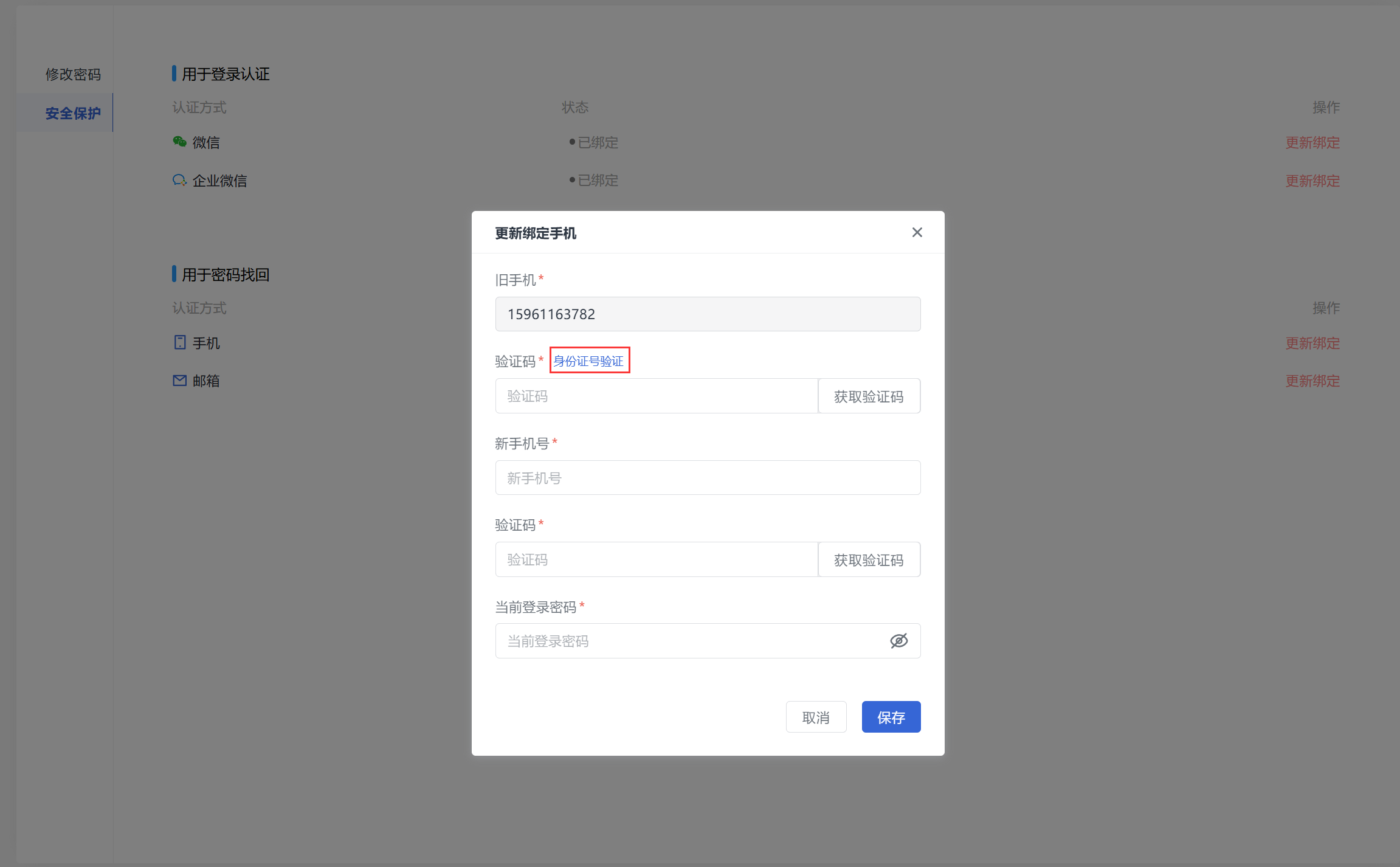Click the Cancel button
This screenshot has height=867, width=1400.
(815, 717)
